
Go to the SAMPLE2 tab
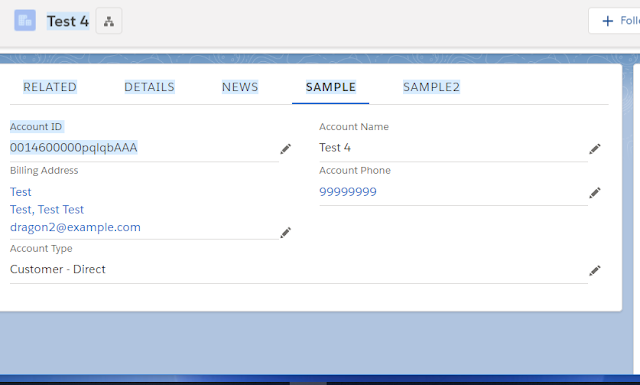[x=431, y=87]
